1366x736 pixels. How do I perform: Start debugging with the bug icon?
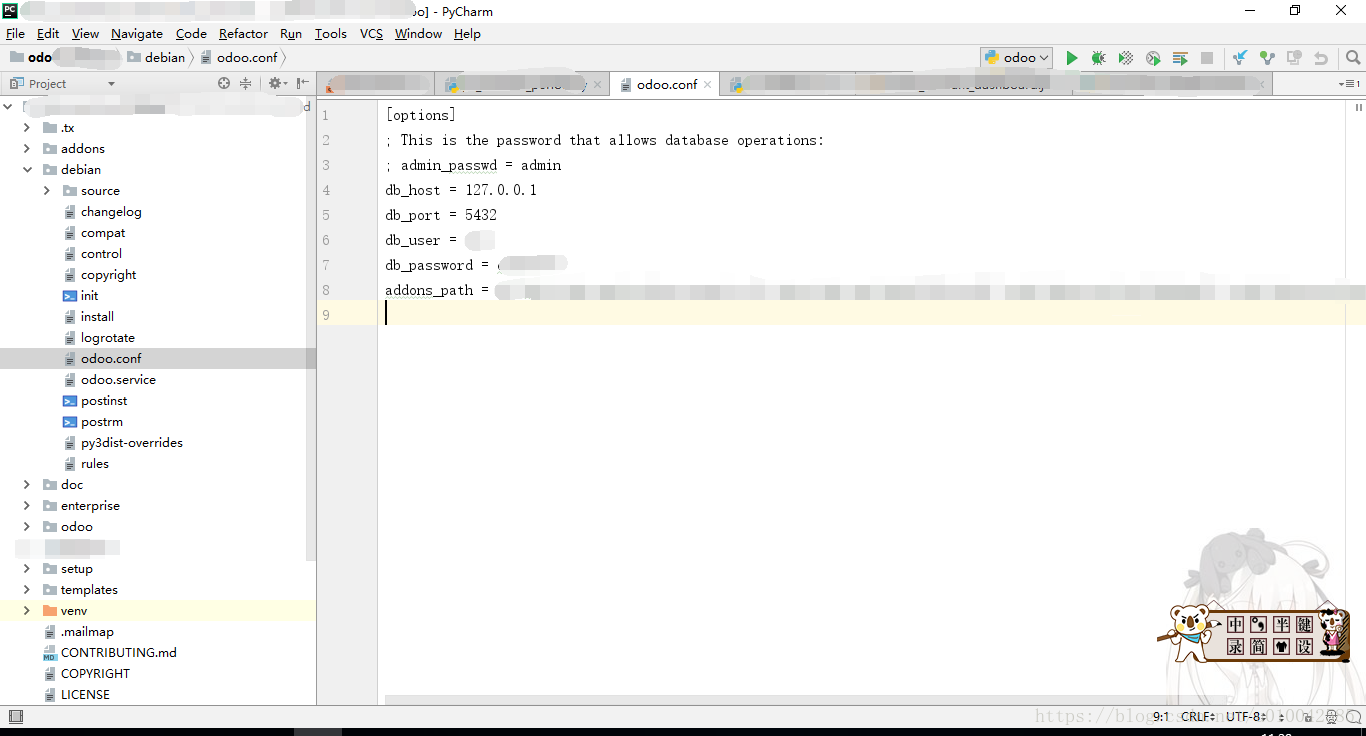coord(1098,58)
